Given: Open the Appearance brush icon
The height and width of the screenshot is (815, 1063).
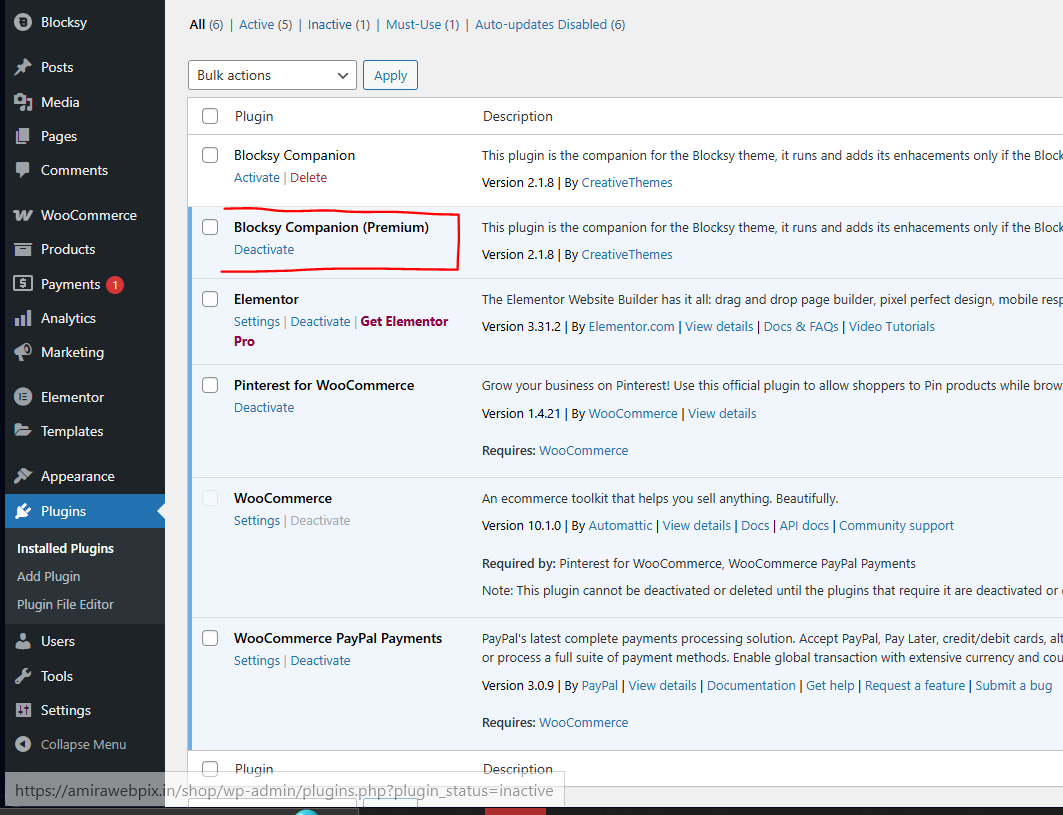Looking at the screenshot, I should 22,476.
